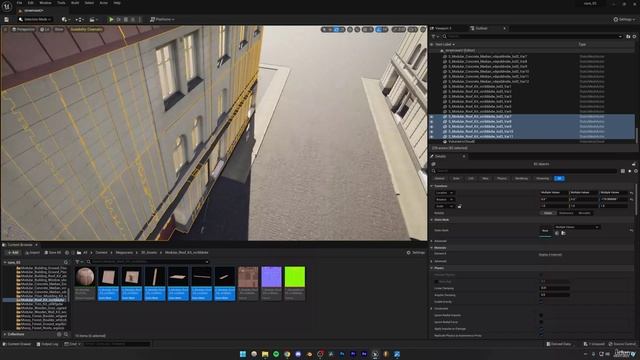
Task: Toggle the Apply Impulse on Damage checkbox
Action: point(541,329)
